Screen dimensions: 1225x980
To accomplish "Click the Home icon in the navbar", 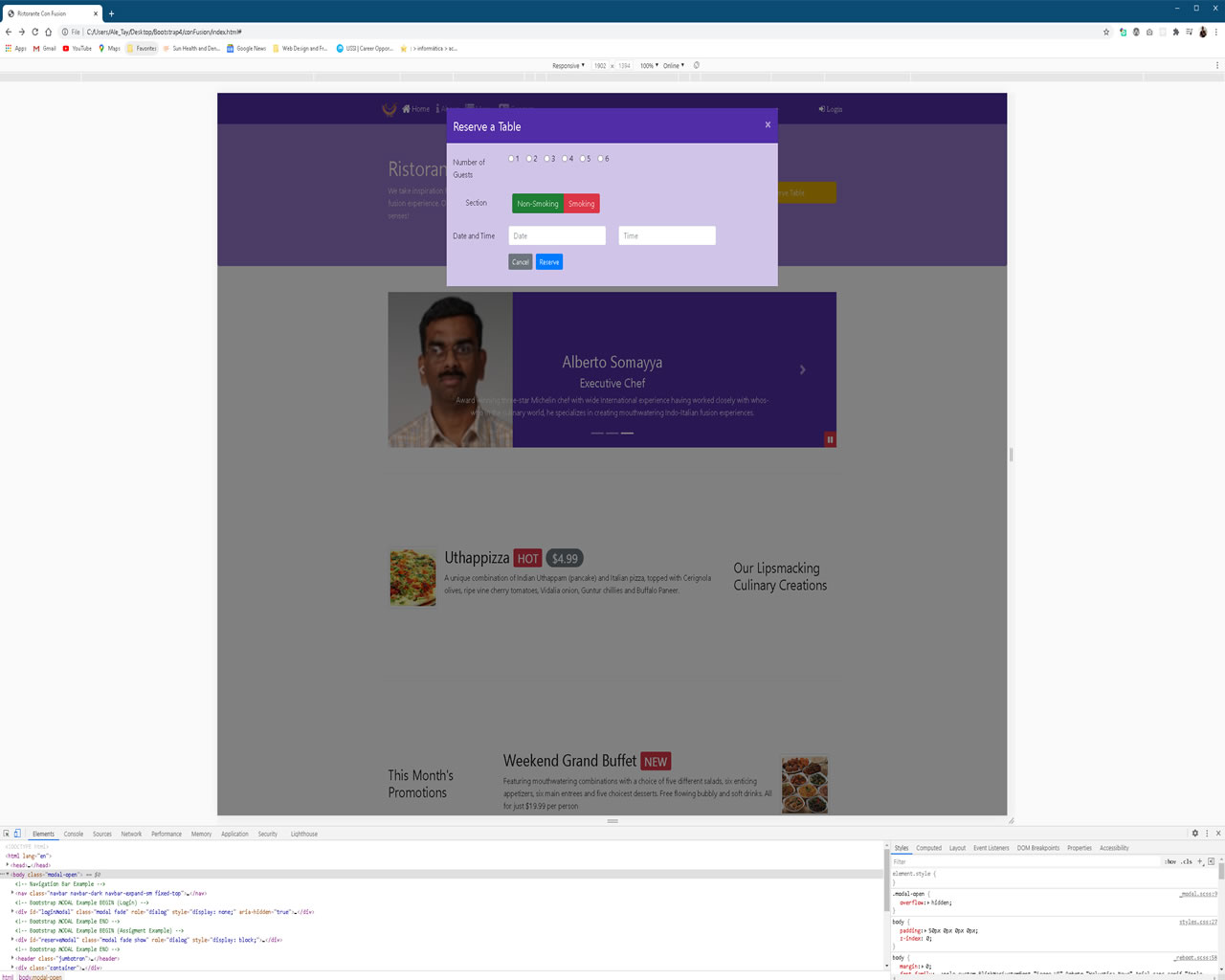I will click(406, 108).
